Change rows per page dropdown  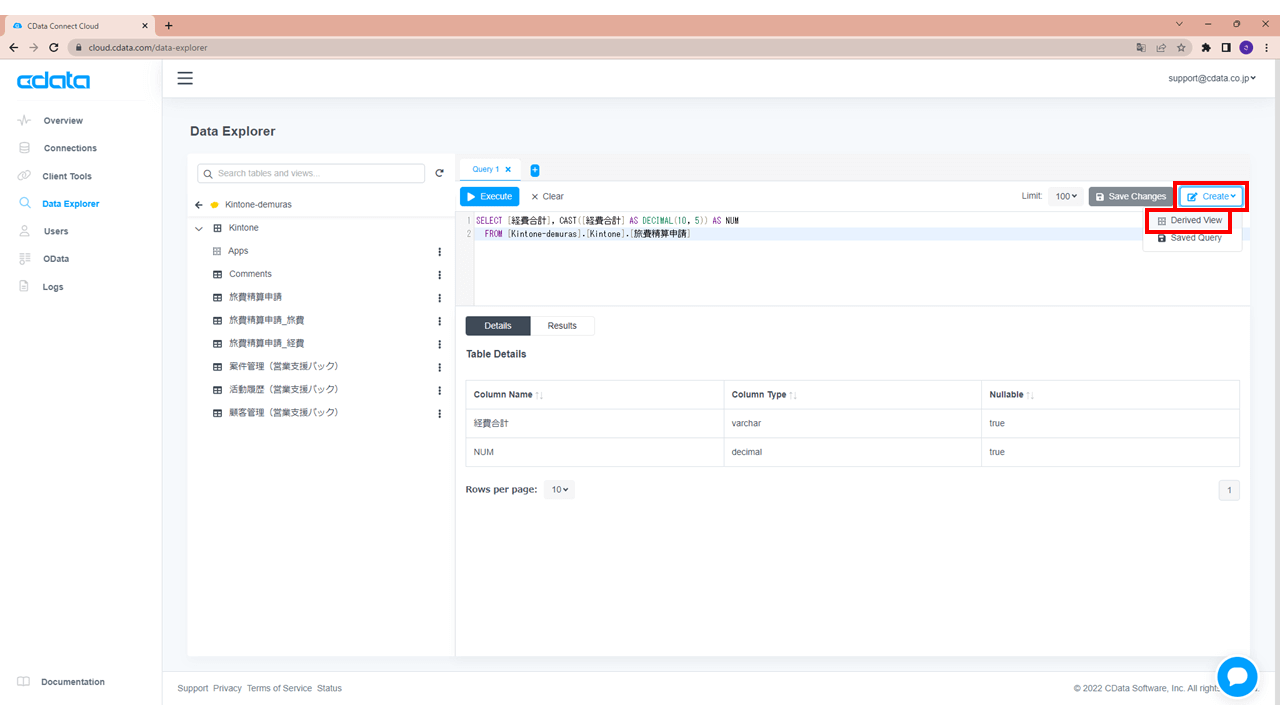(559, 490)
